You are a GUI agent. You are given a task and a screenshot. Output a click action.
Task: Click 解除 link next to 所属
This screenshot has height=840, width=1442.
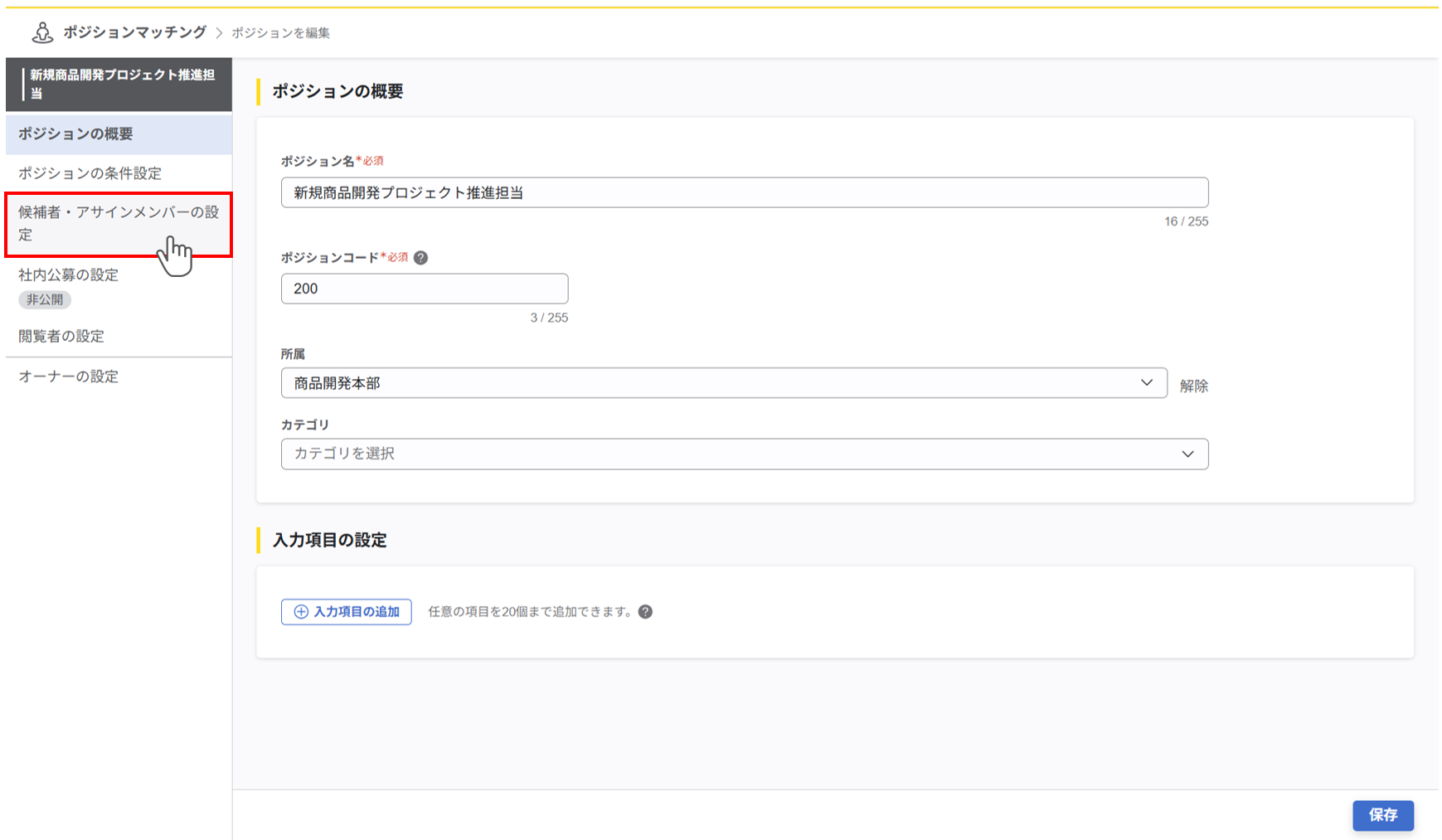[1193, 386]
